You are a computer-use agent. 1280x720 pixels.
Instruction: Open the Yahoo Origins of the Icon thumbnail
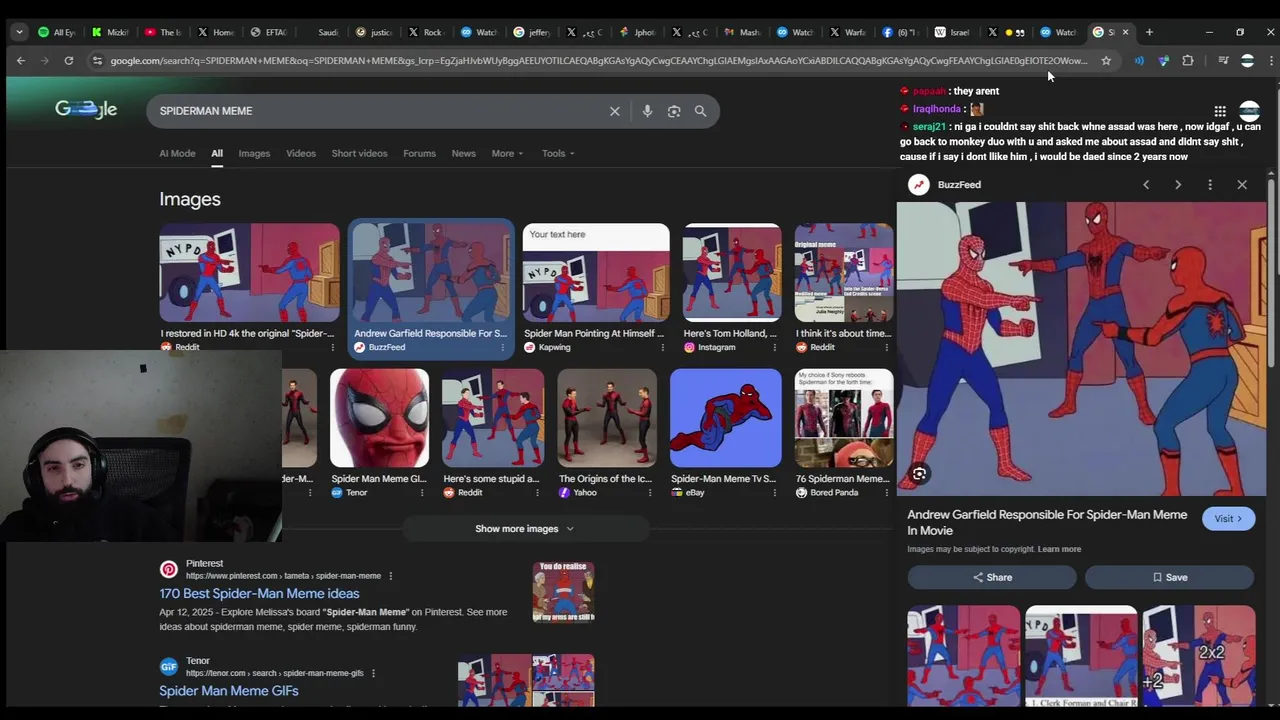[x=607, y=418]
